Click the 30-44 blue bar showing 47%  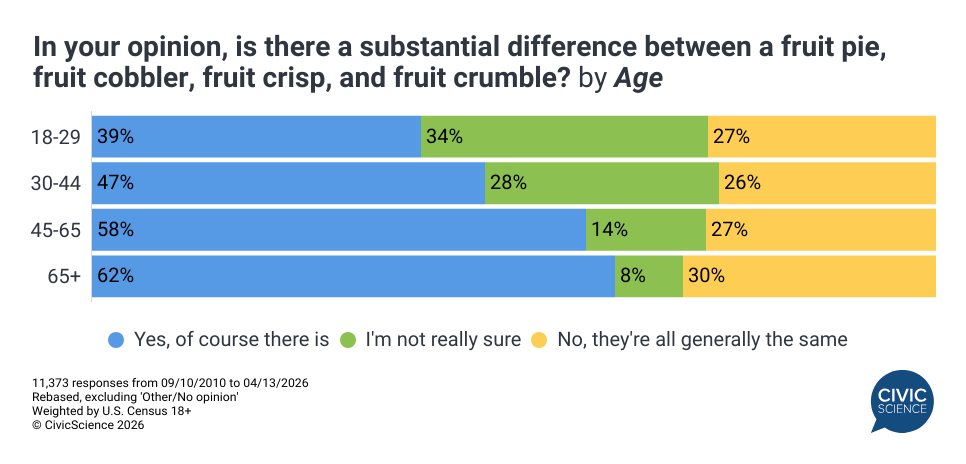(x=288, y=183)
